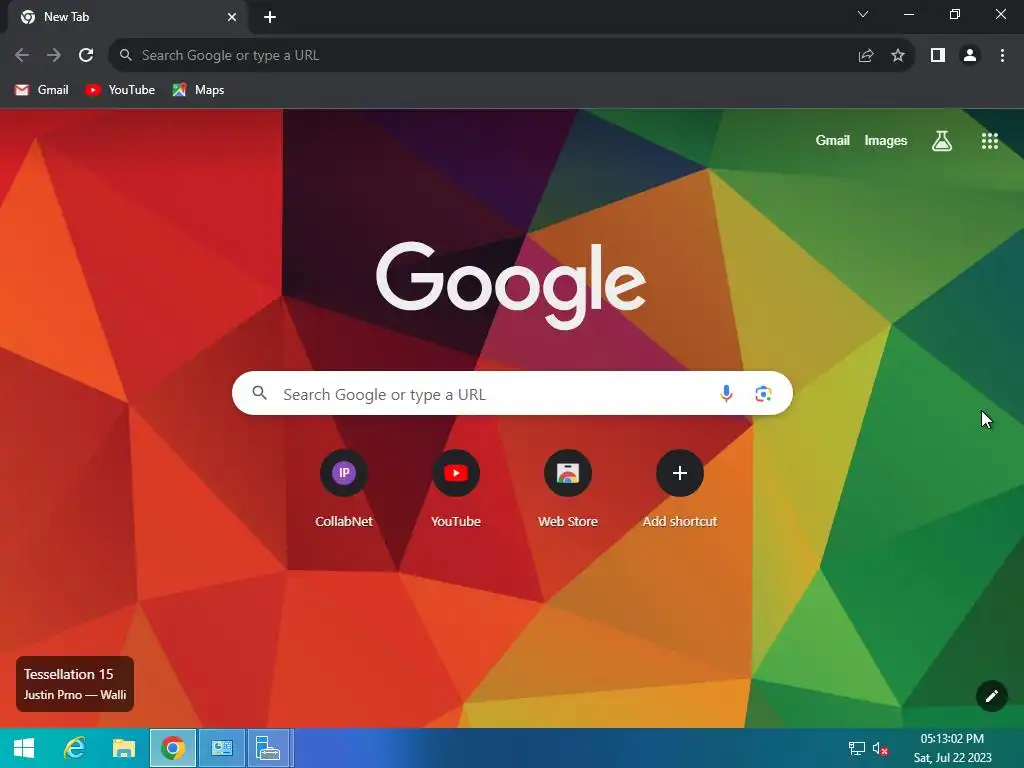The height and width of the screenshot is (768, 1024).
Task: Open the profile avatar menu
Action: click(970, 56)
